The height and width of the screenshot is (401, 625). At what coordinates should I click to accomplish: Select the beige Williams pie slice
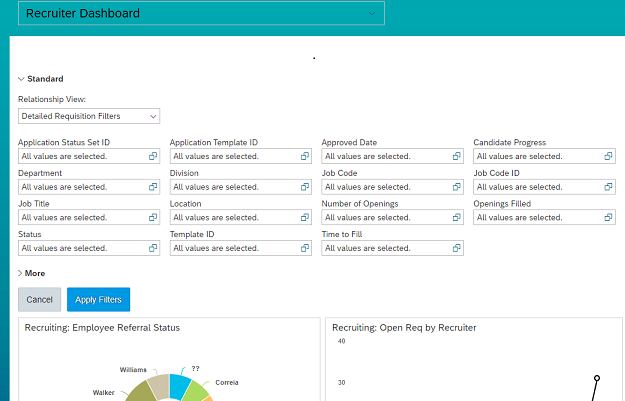pyautogui.click(x=160, y=385)
